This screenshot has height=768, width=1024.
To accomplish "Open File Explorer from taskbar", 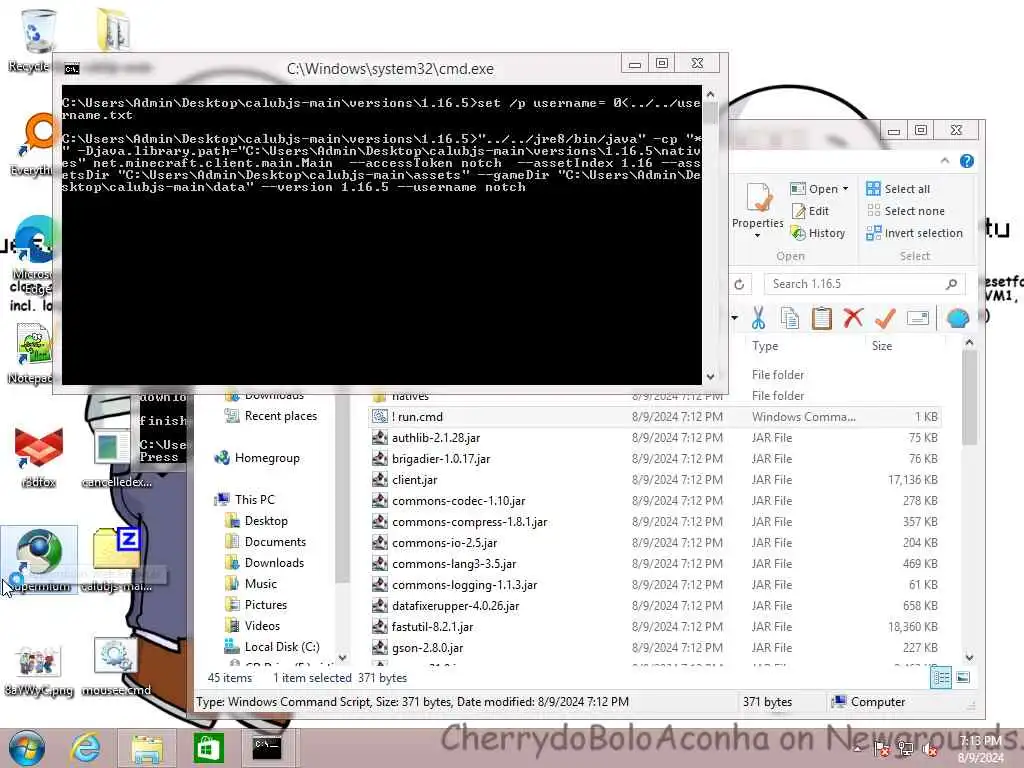I will point(148,748).
